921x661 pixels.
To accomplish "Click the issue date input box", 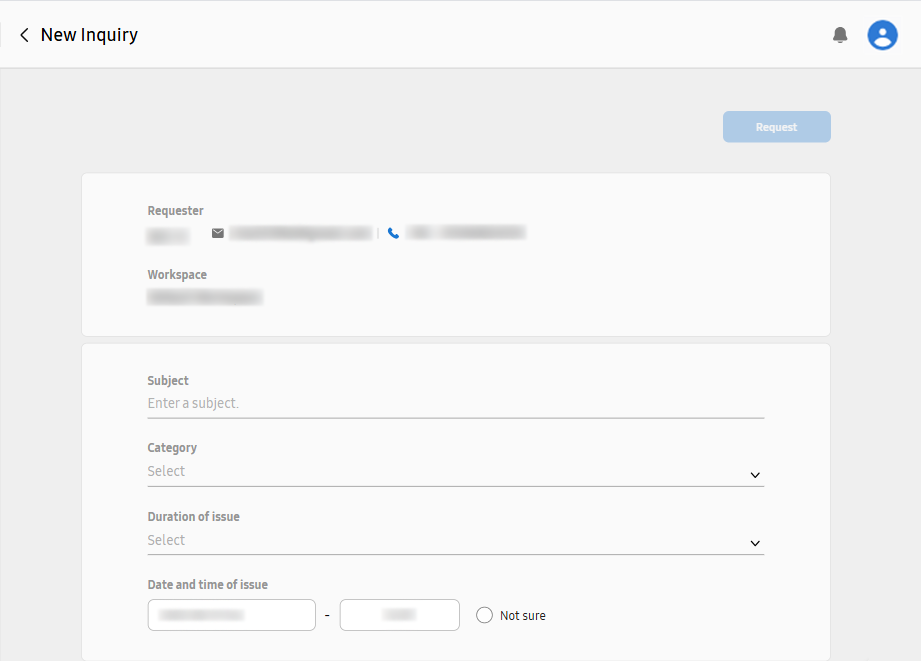I will [x=231, y=615].
